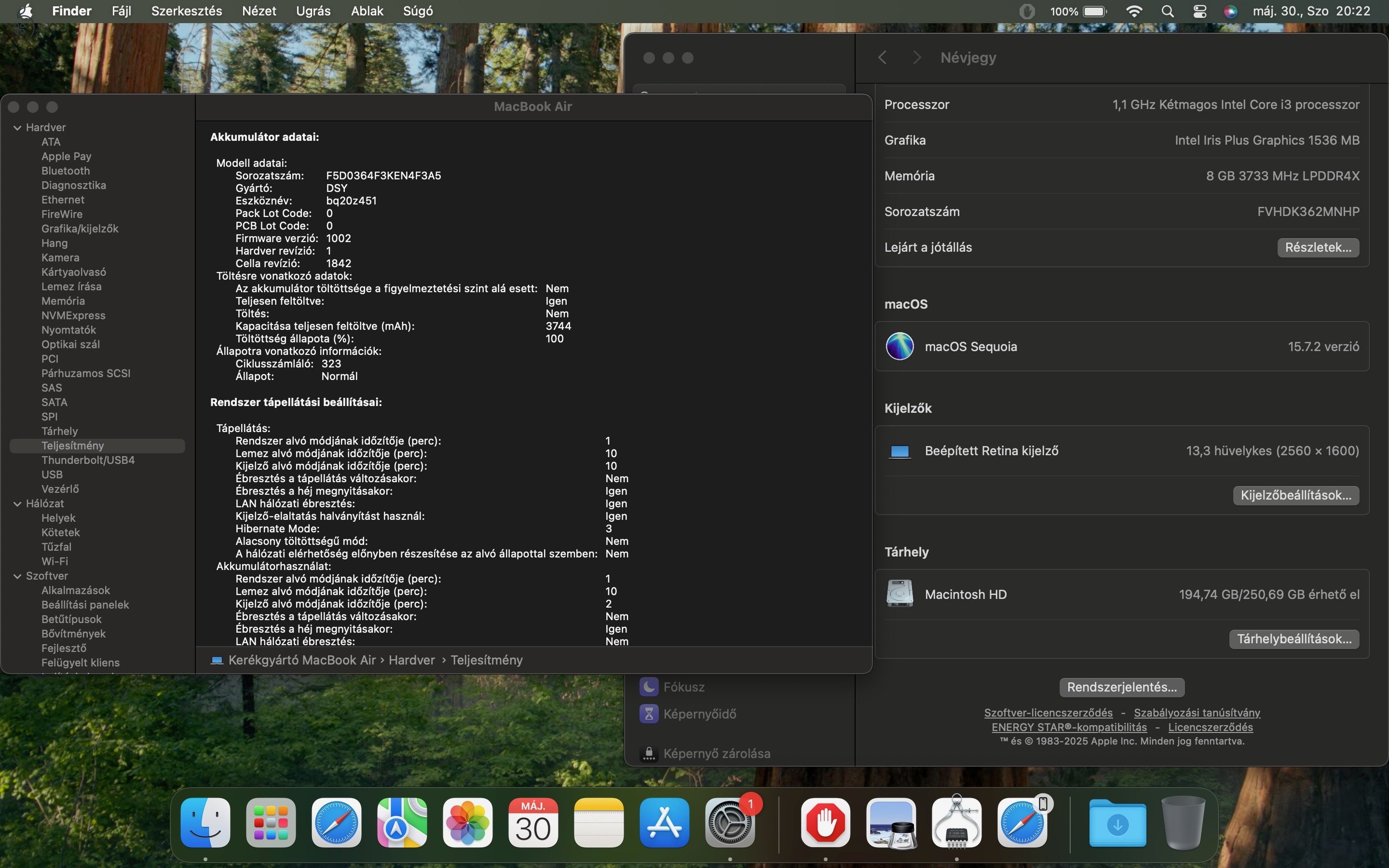
Task: Click the Siri icon in the menu bar
Action: [1230, 11]
